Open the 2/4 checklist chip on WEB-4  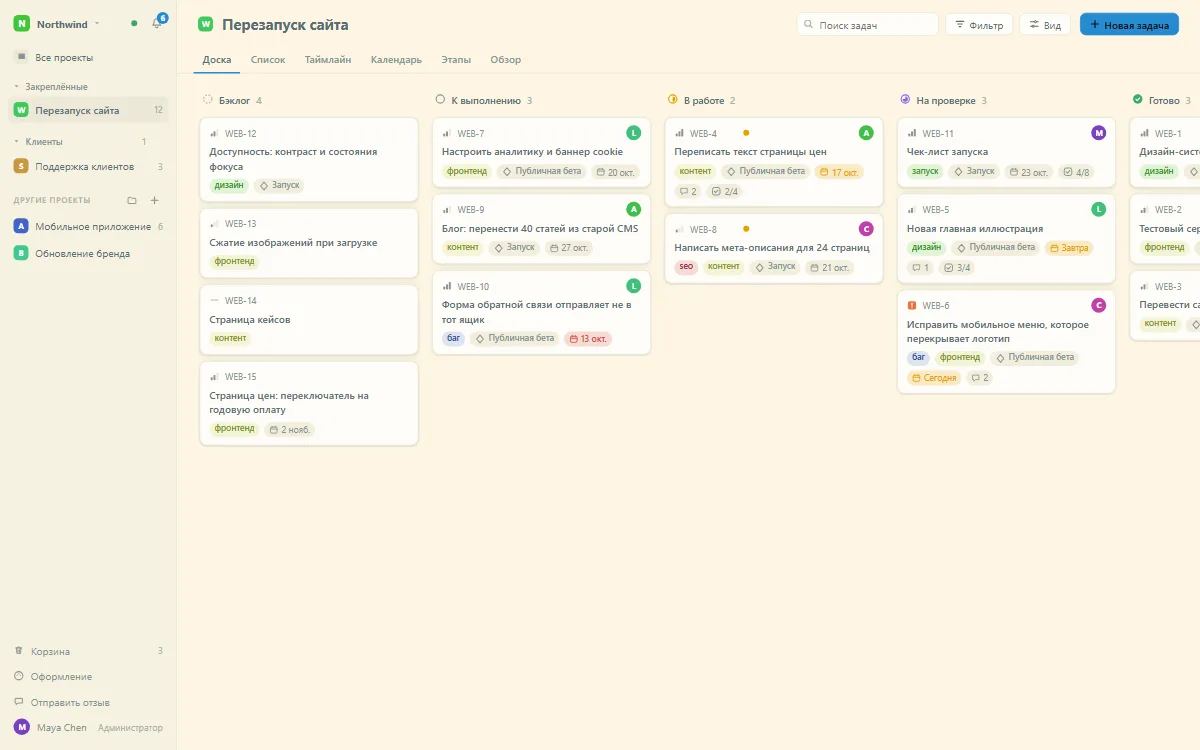(725, 191)
